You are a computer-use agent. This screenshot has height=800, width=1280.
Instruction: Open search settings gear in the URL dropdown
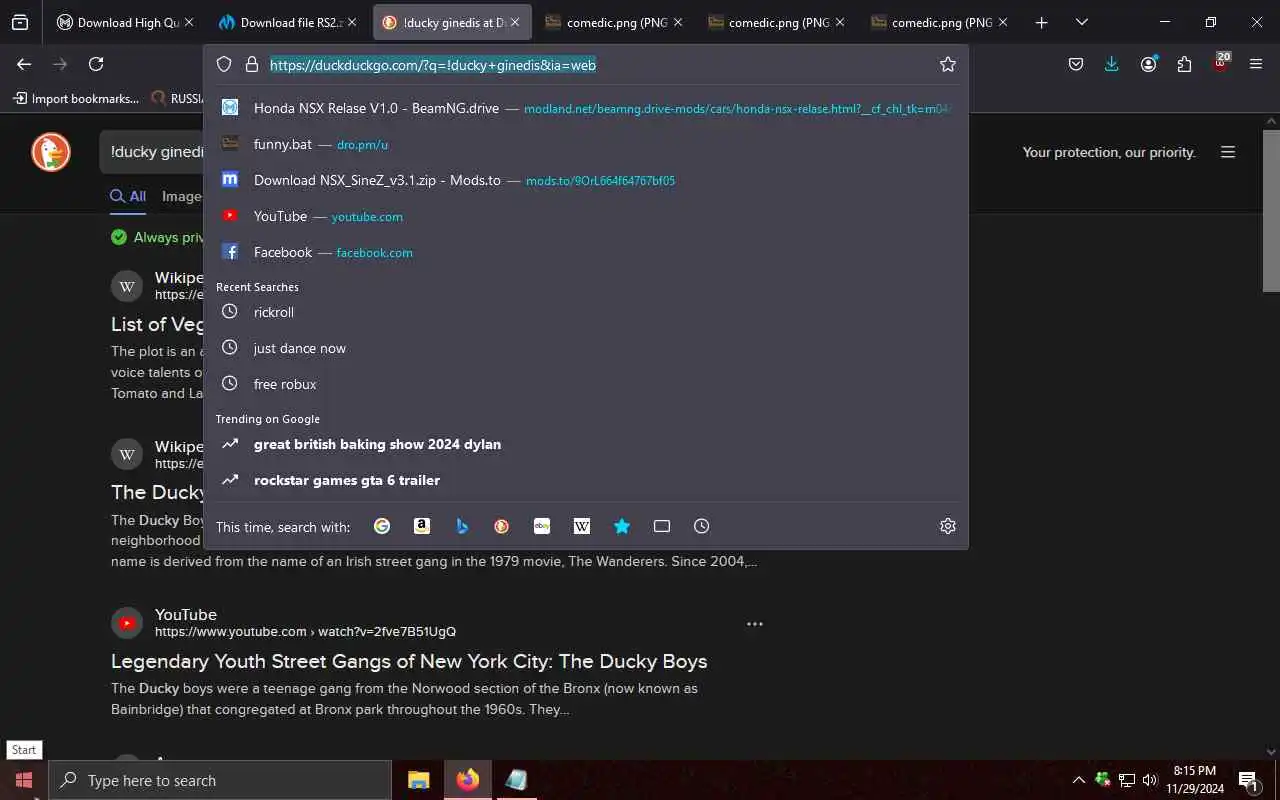948,526
